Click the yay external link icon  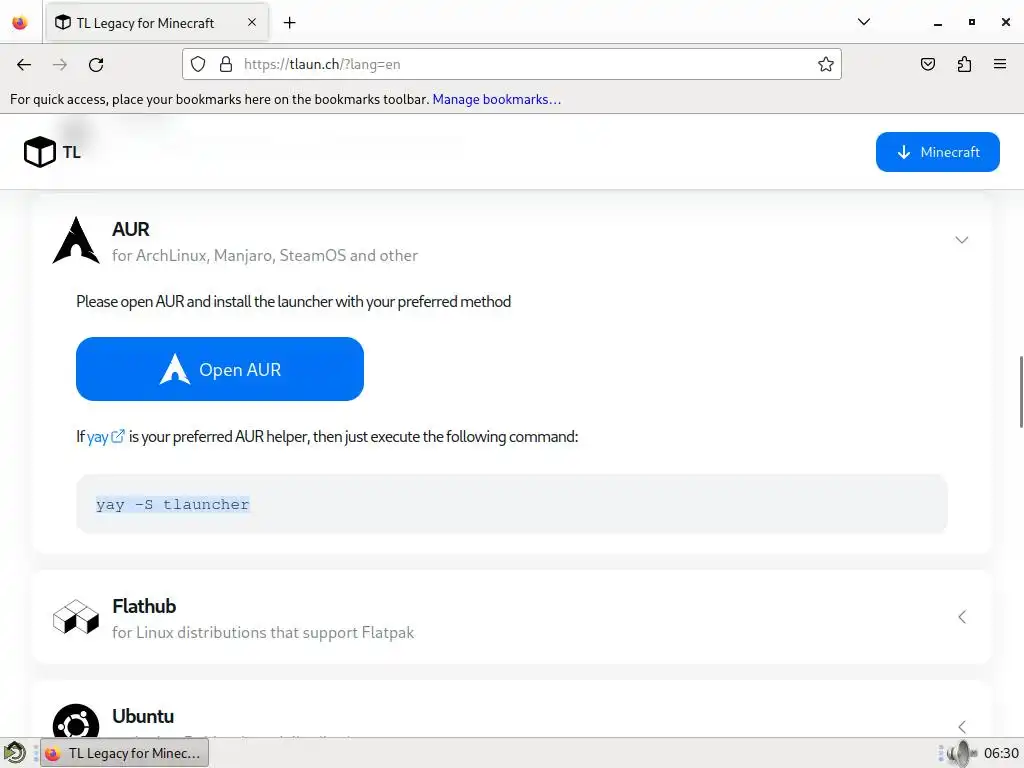118,436
